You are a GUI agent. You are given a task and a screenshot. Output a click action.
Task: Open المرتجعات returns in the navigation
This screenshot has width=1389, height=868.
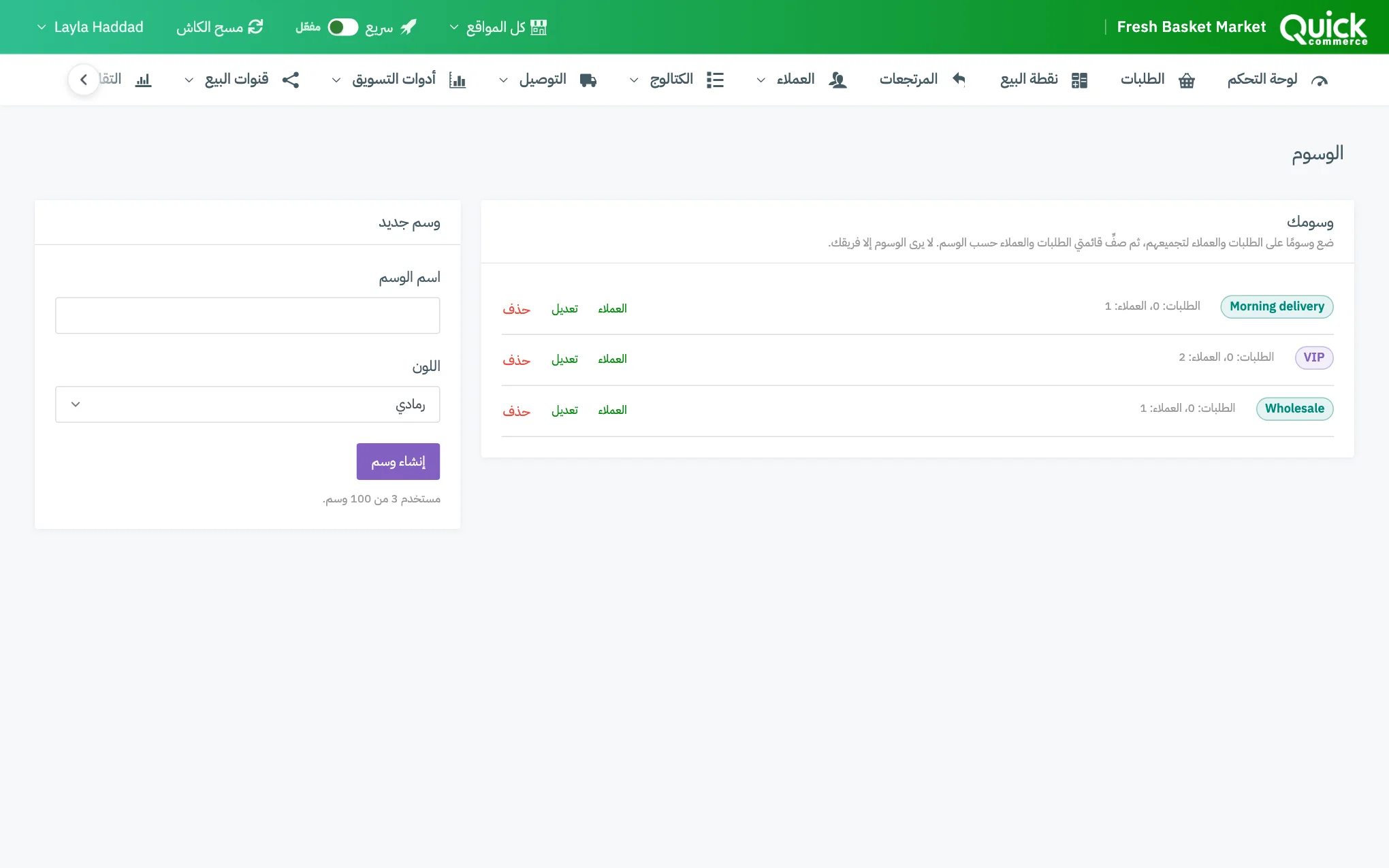tap(923, 80)
